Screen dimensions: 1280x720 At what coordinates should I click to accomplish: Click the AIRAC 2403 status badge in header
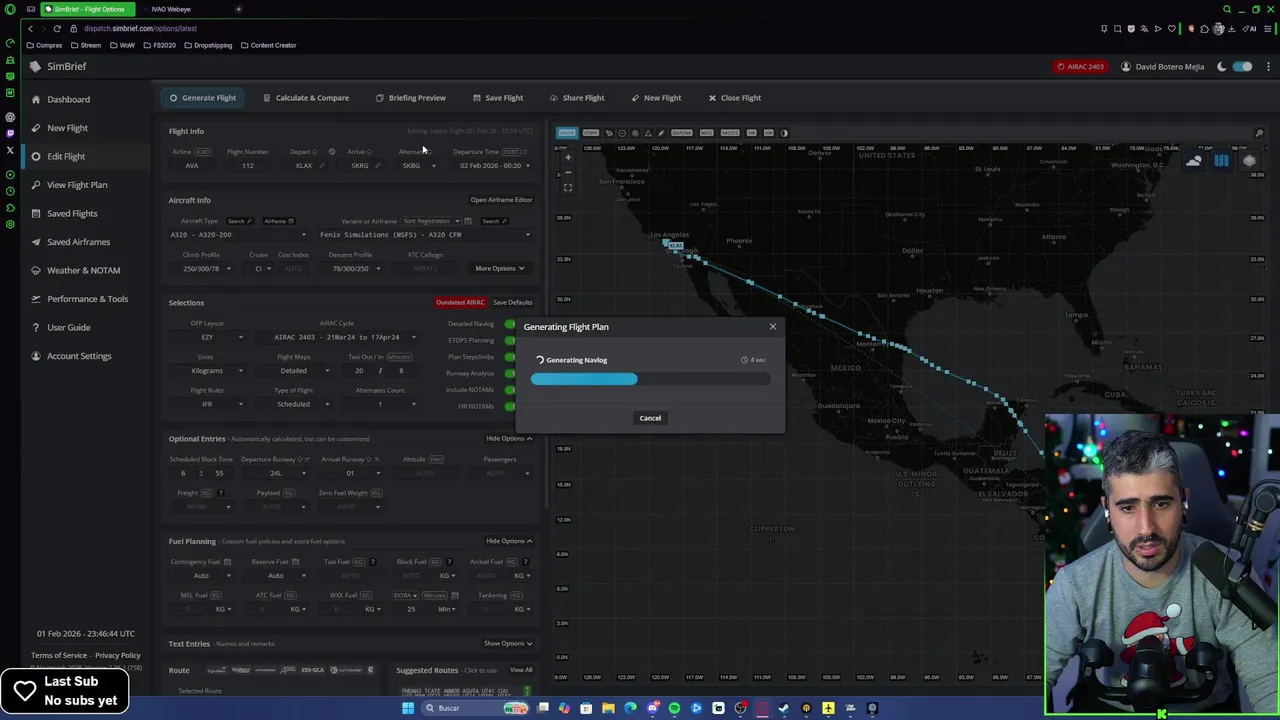coord(1079,67)
